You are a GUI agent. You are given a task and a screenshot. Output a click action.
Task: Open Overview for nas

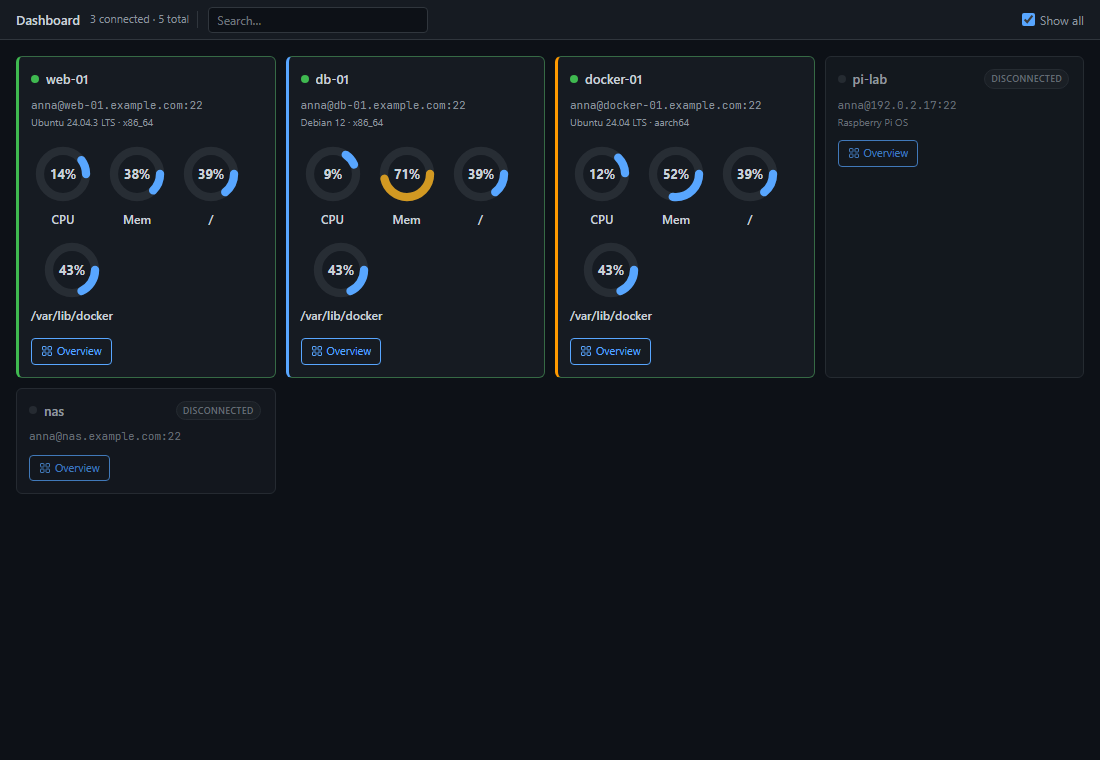click(x=69, y=468)
